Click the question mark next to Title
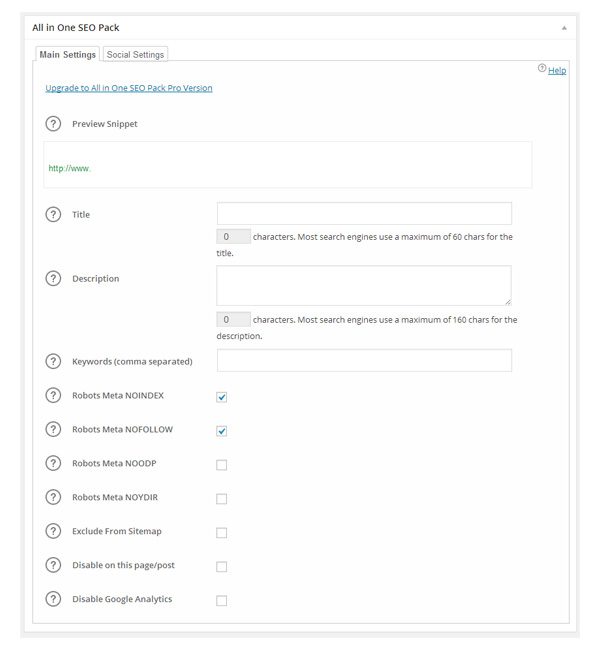Viewport: 600px width, 650px height. coord(53,214)
